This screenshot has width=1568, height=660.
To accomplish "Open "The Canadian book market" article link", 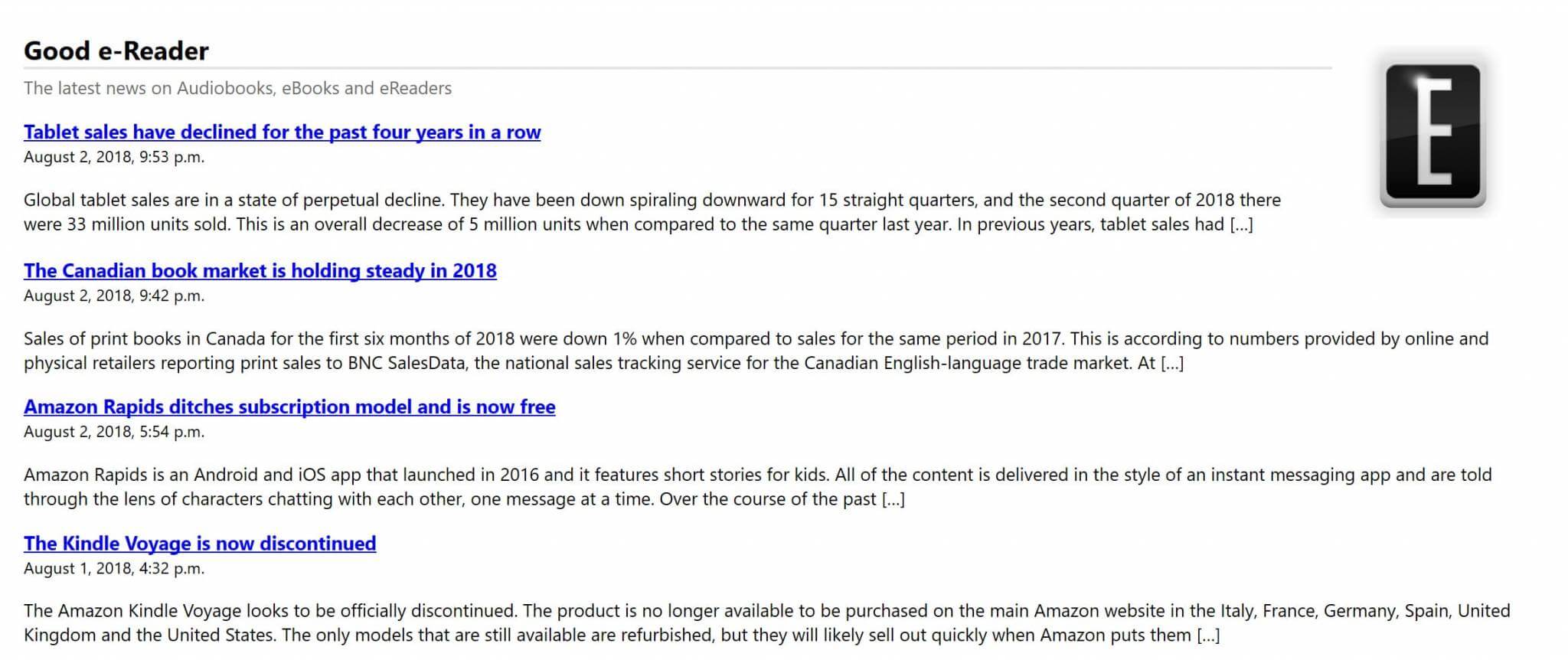I will [260, 270].
